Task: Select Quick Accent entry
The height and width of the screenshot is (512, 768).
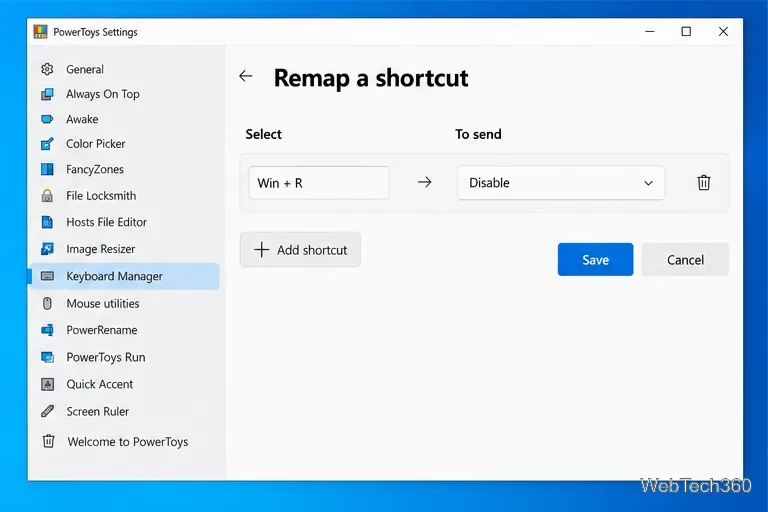Action: point(125,384)
